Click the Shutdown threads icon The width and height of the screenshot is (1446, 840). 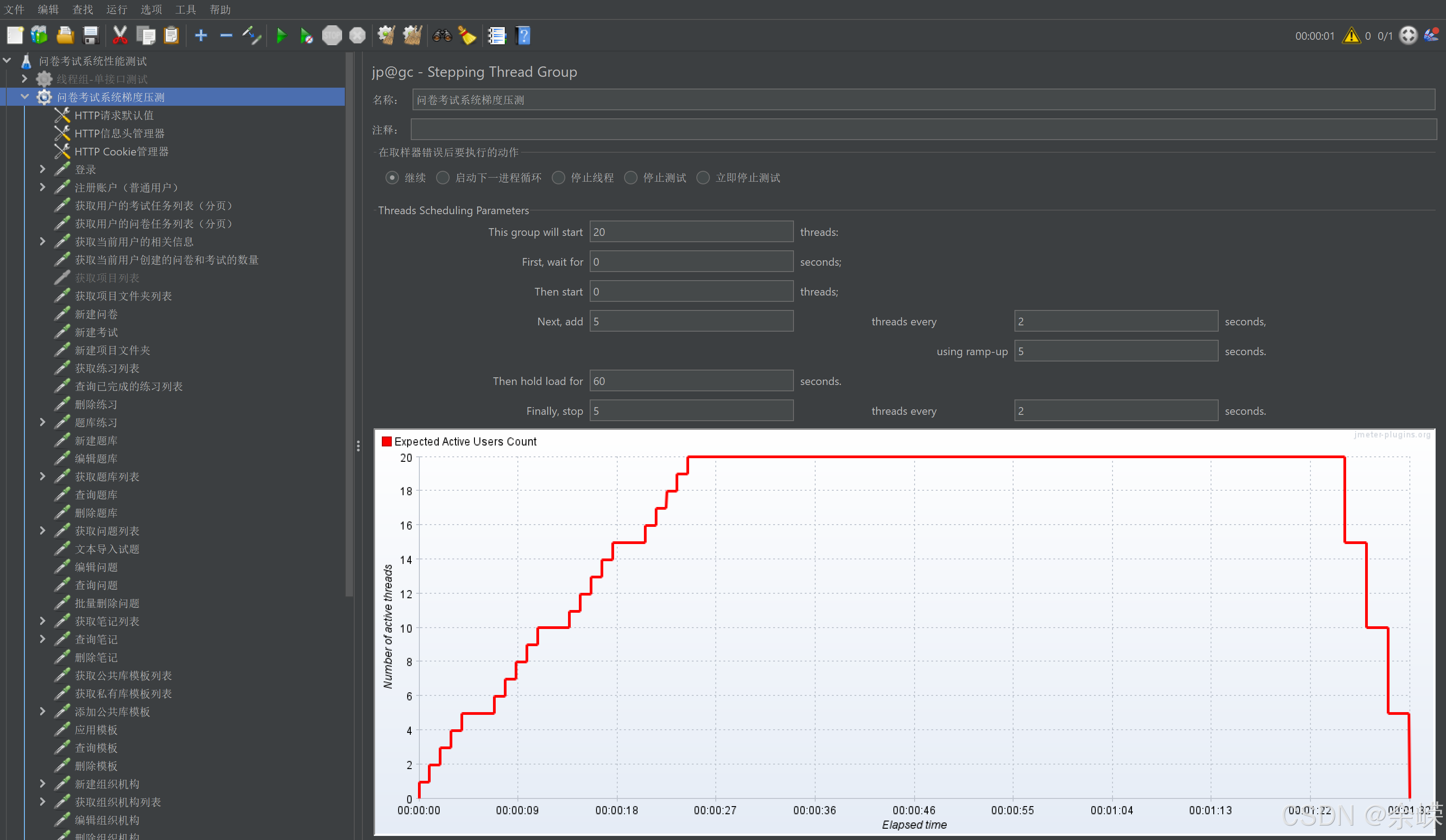(357, 36)
